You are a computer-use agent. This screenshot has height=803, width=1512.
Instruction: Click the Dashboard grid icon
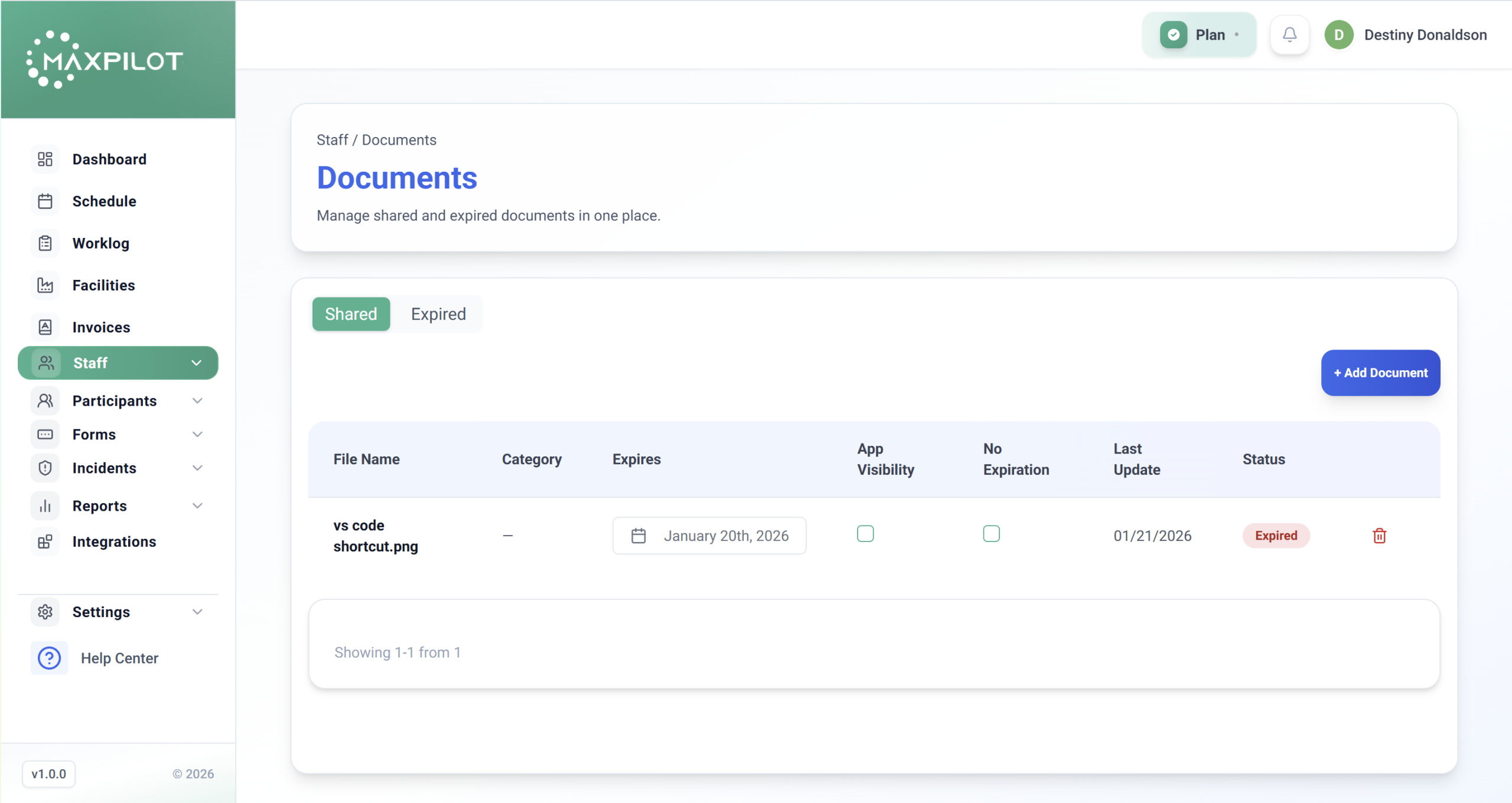click(45, 159)
